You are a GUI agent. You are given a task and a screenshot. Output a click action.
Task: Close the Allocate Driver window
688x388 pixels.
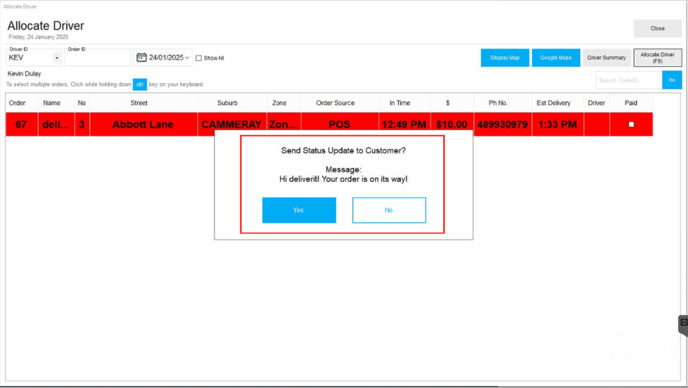pyautogui.click(x=657, y=29)
